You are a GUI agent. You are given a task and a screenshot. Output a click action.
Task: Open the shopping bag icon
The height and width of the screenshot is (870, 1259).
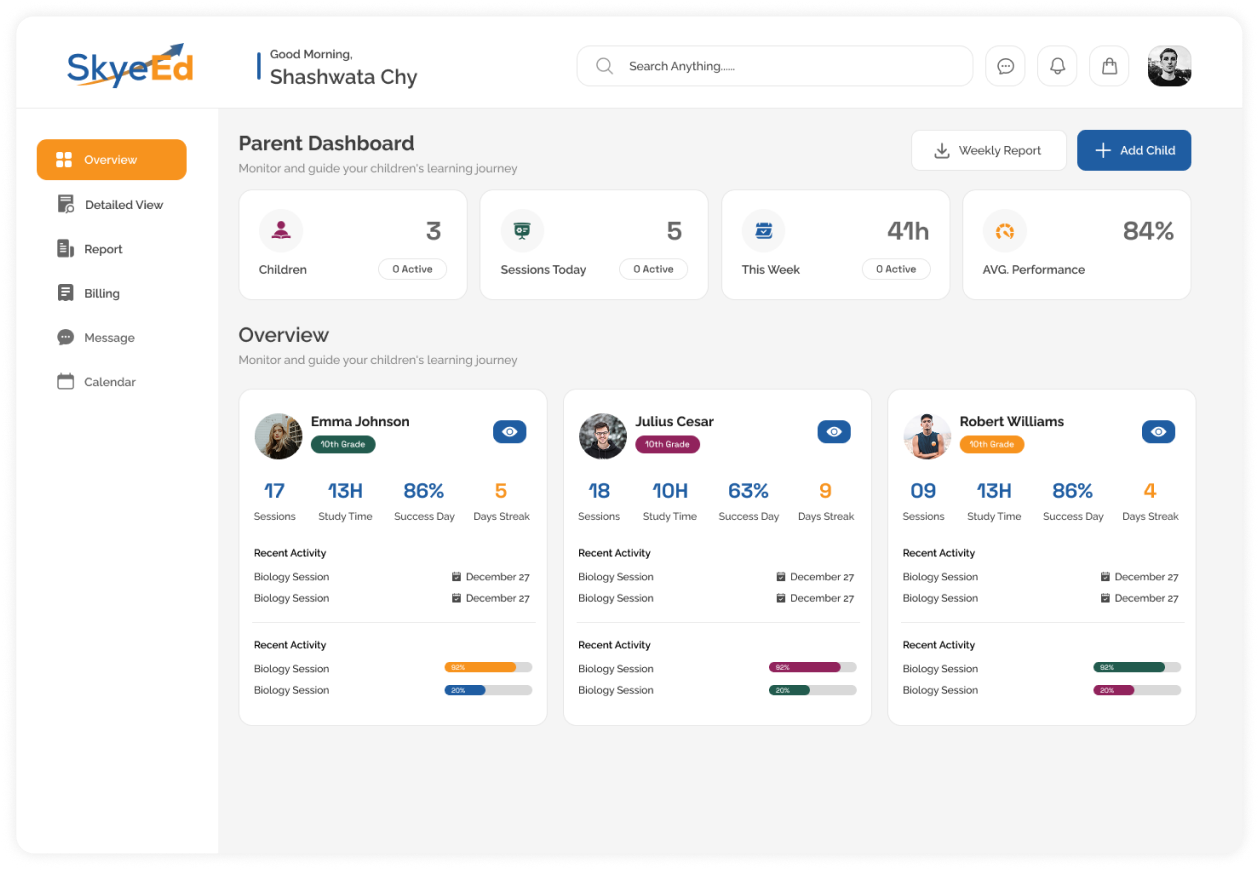point(1109,66)
